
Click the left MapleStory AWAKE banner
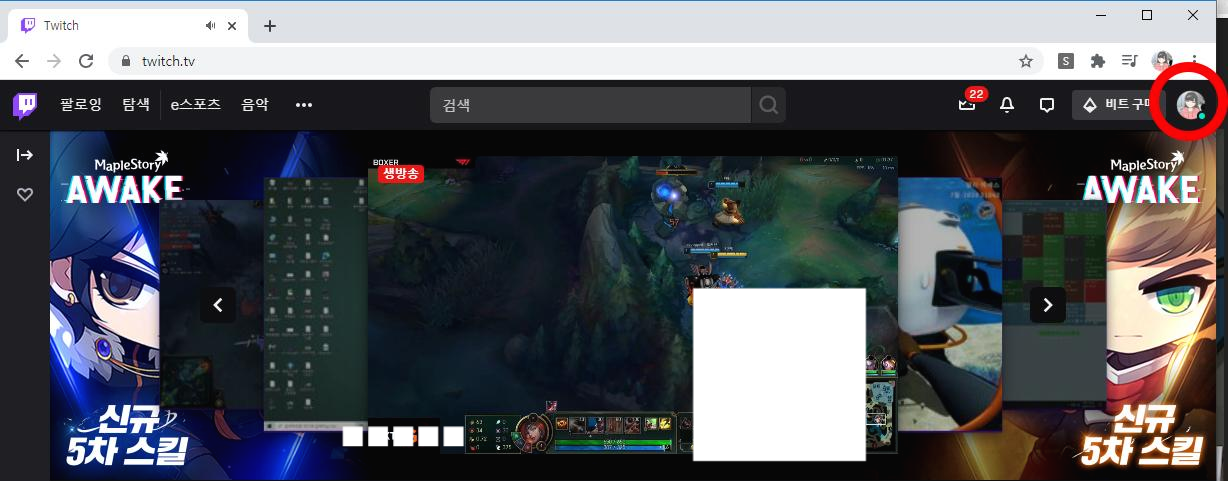[105, 305]
